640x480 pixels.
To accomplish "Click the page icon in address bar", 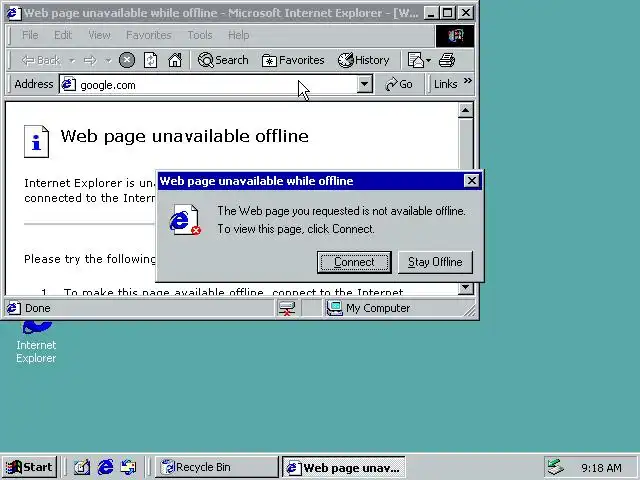I will pos(68,84).
